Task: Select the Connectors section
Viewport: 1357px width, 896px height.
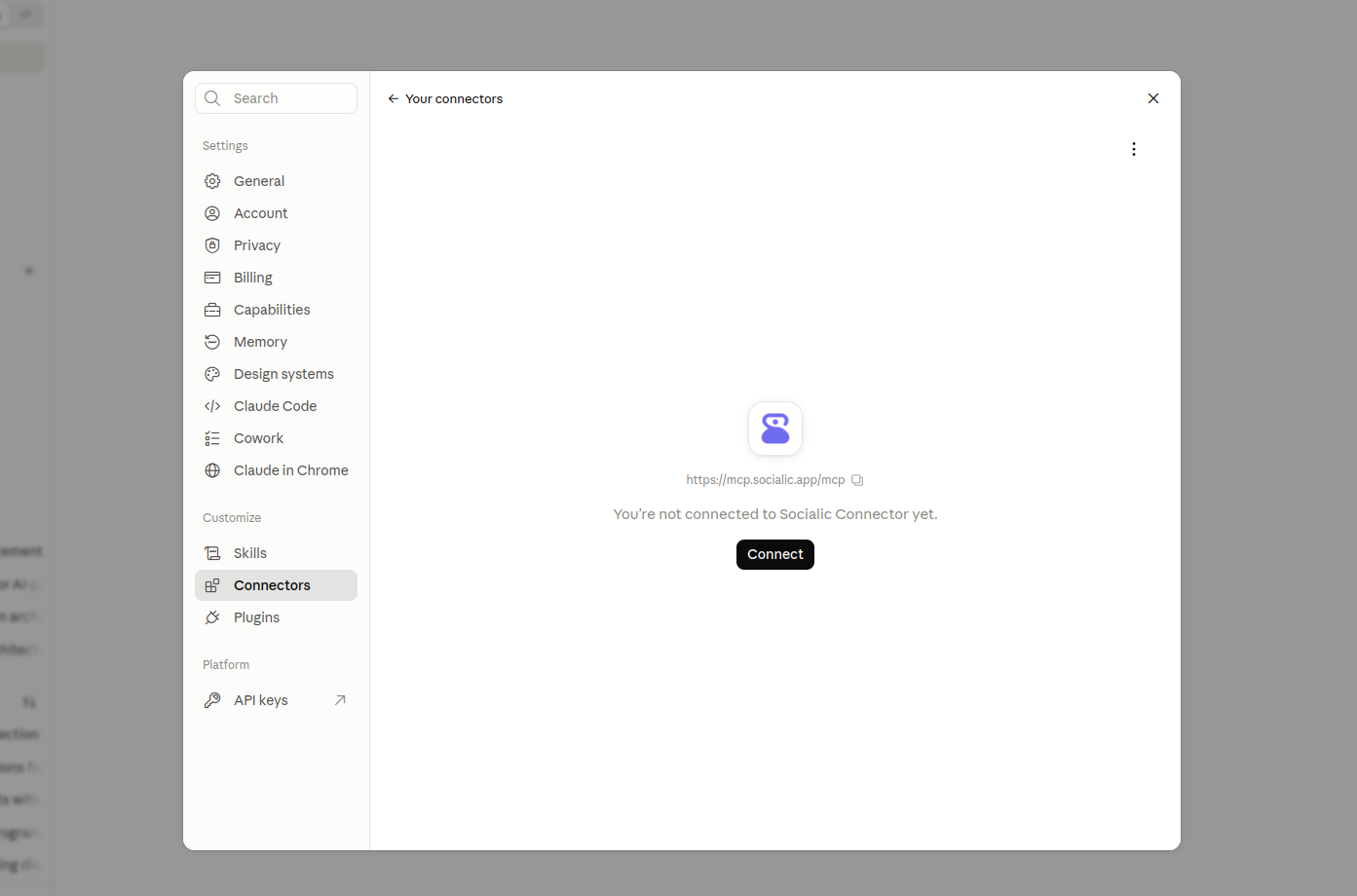Action: click(x=276, y=585)
